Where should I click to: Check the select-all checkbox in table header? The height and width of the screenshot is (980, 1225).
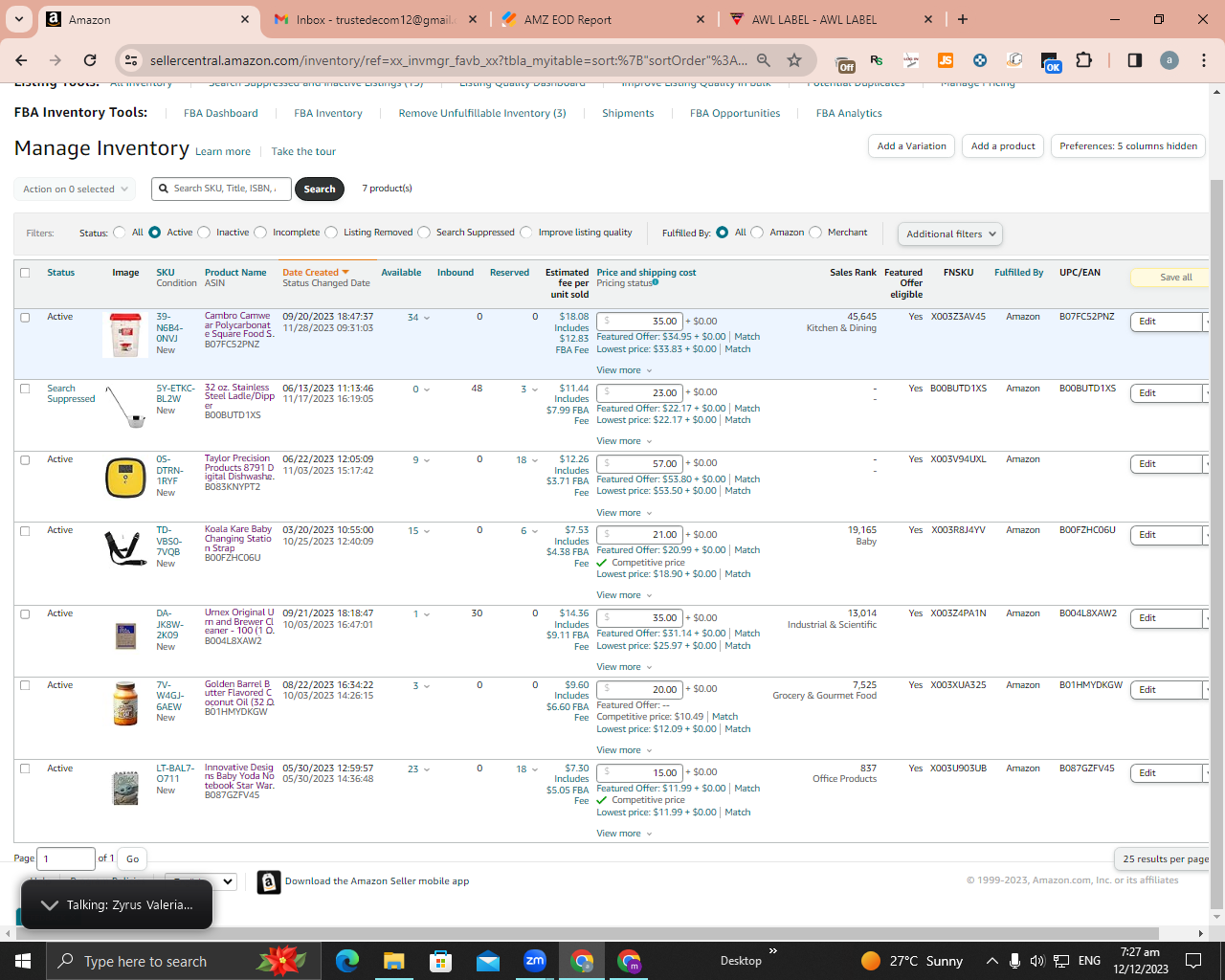pyautogui.click(x=25, y=273)
